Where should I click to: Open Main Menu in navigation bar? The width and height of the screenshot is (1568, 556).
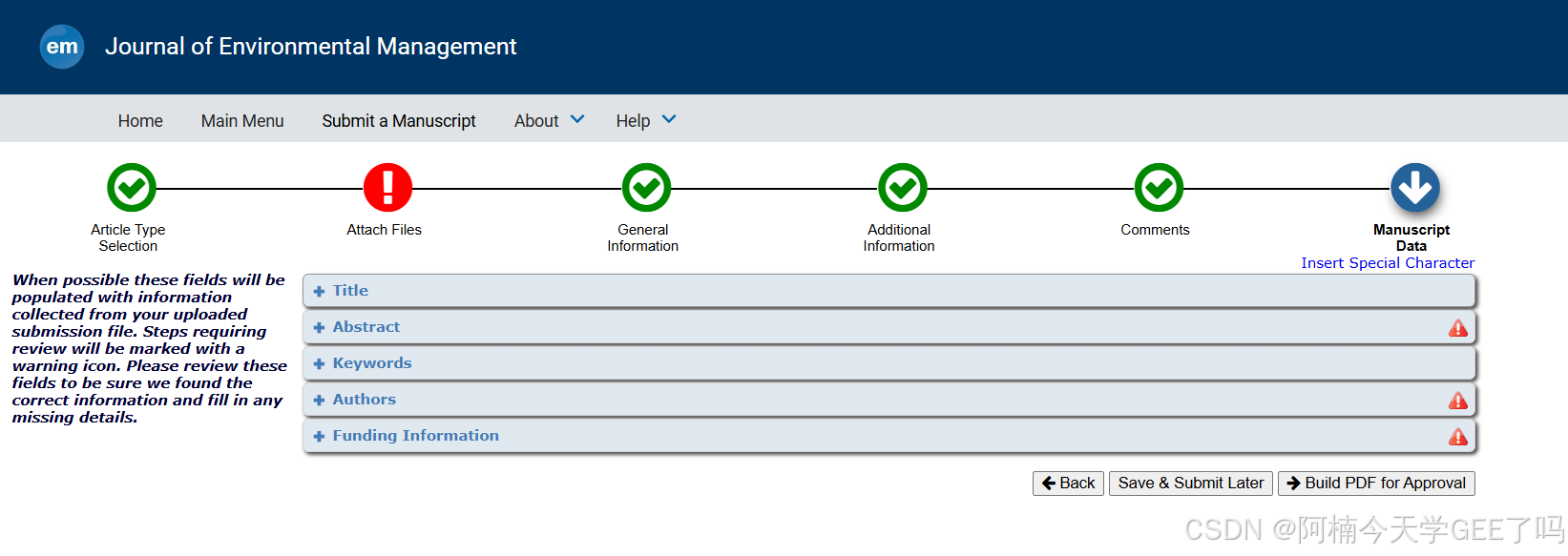point(242,121)
